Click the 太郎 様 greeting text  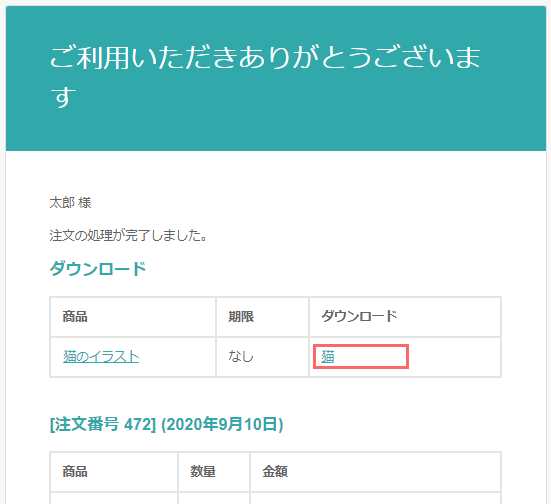coord(70,203)
